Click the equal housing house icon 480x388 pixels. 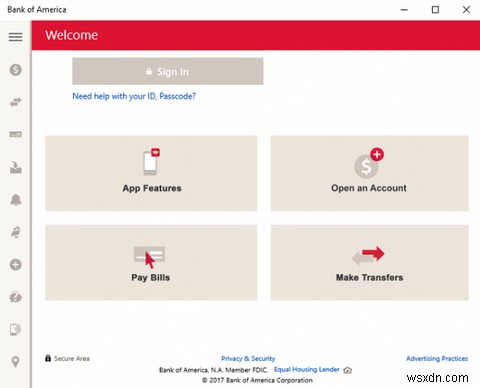348,370
